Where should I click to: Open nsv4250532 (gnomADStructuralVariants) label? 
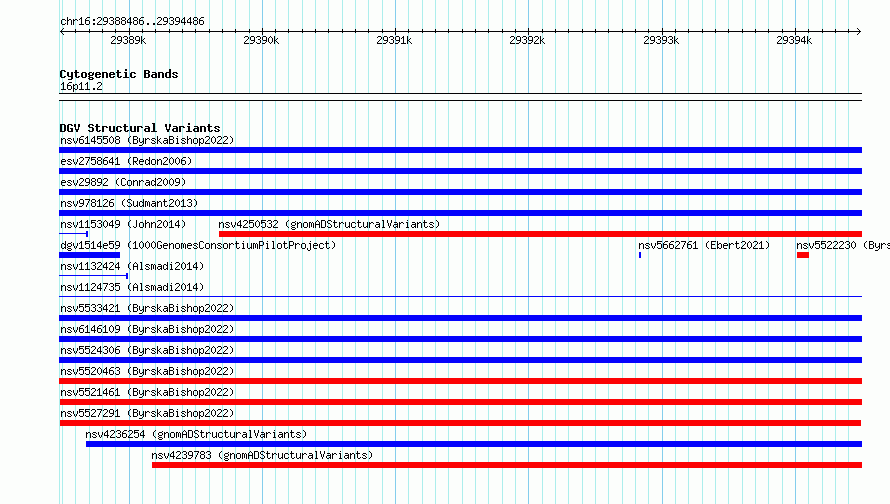coord(329,224)
